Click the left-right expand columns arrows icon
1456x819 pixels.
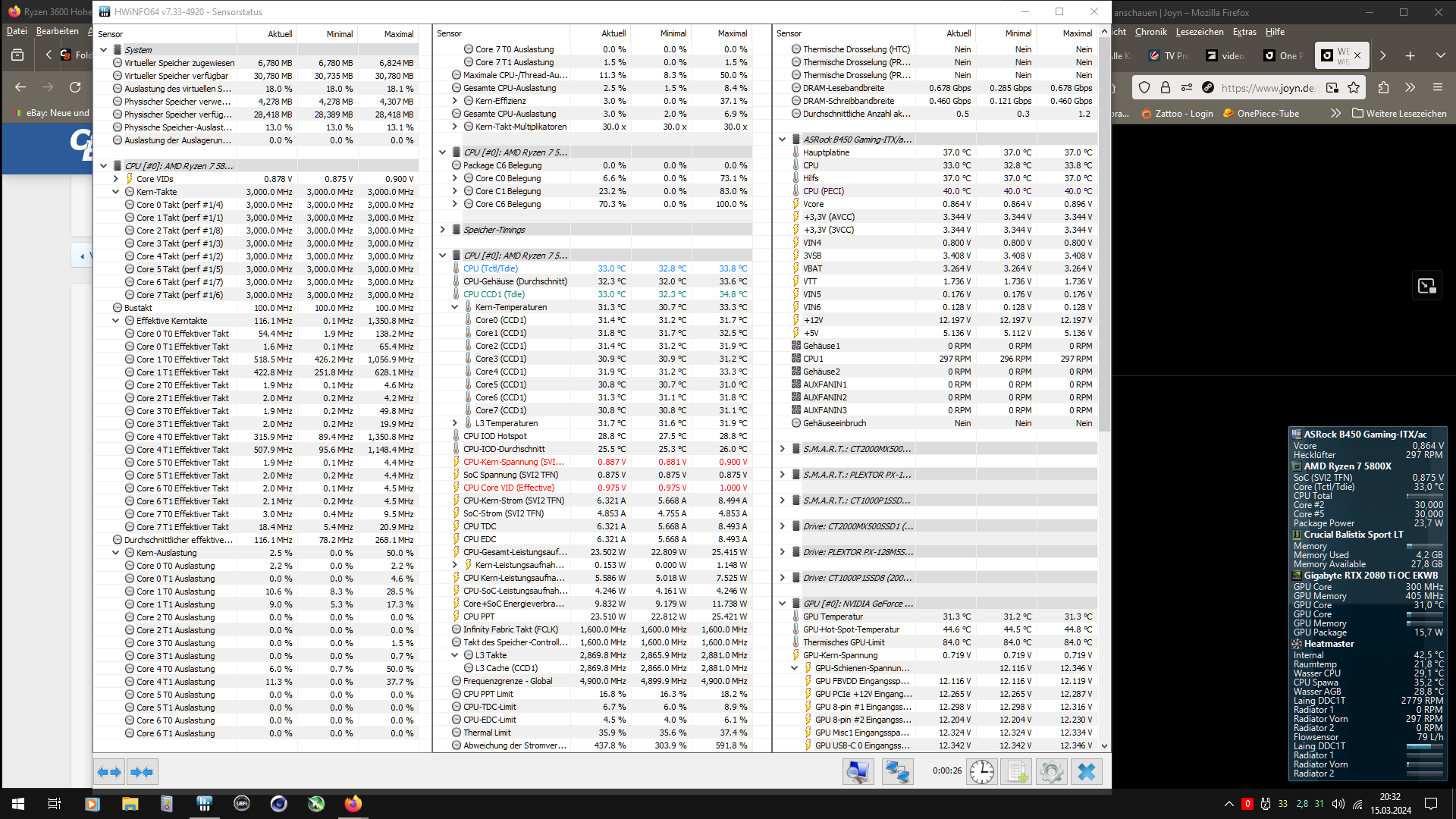[x=109, y=772]
